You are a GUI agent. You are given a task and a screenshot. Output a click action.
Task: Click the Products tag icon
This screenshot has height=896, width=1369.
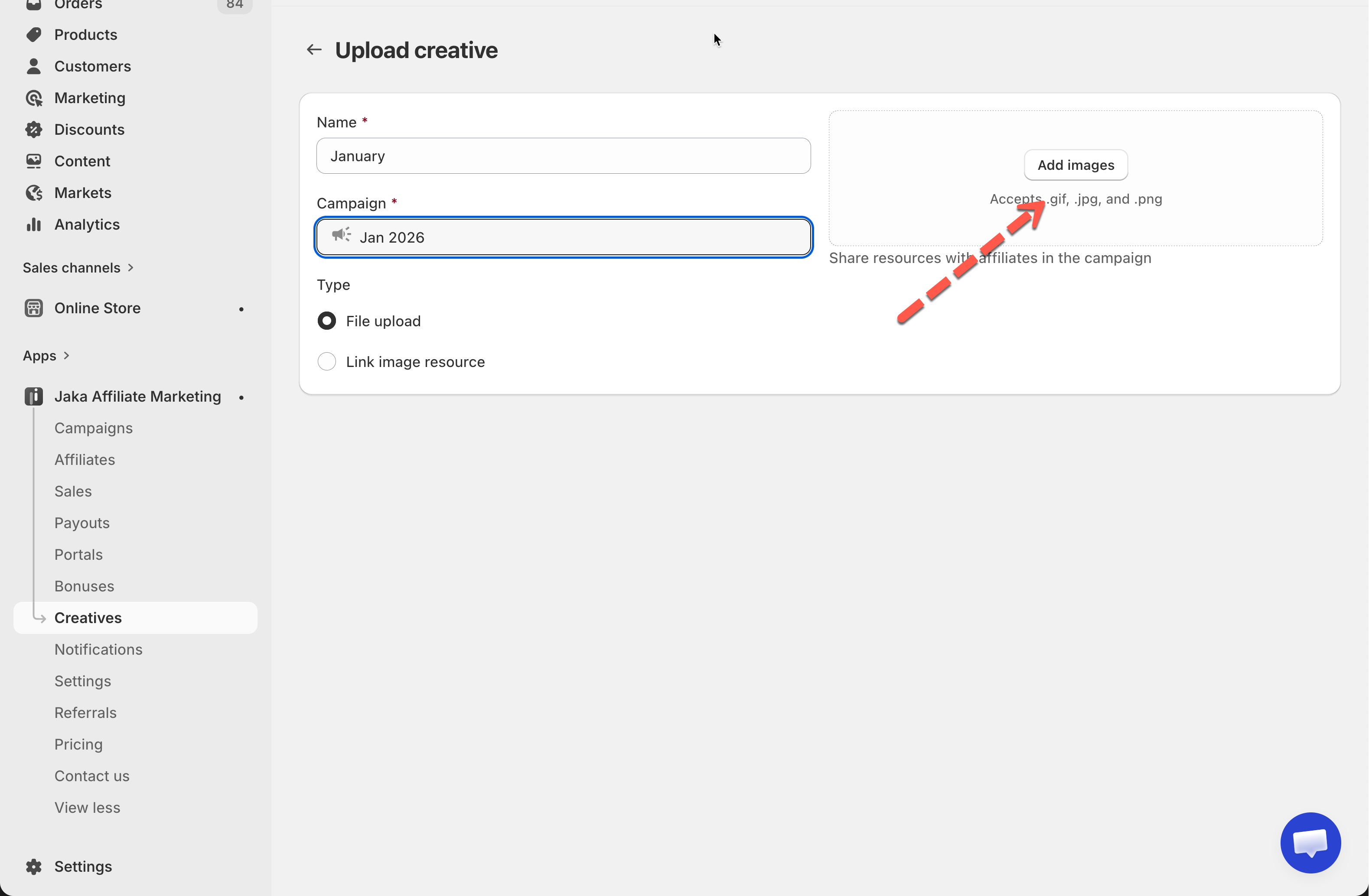pyautogui.click(x=33, y=35)
